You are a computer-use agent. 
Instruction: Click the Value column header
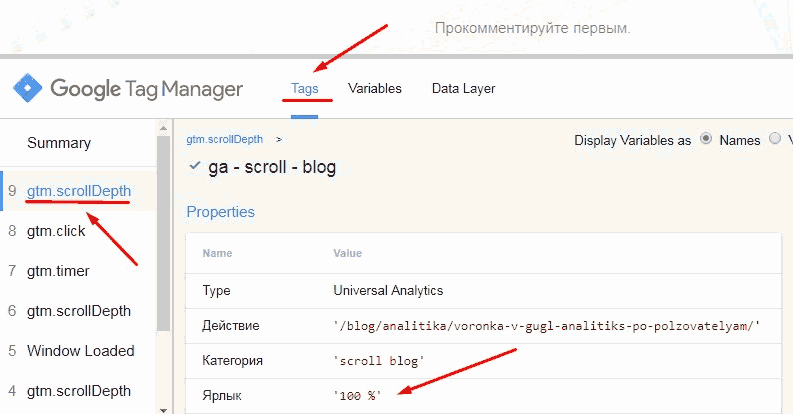pyautogui.click(x=347, y=253)
